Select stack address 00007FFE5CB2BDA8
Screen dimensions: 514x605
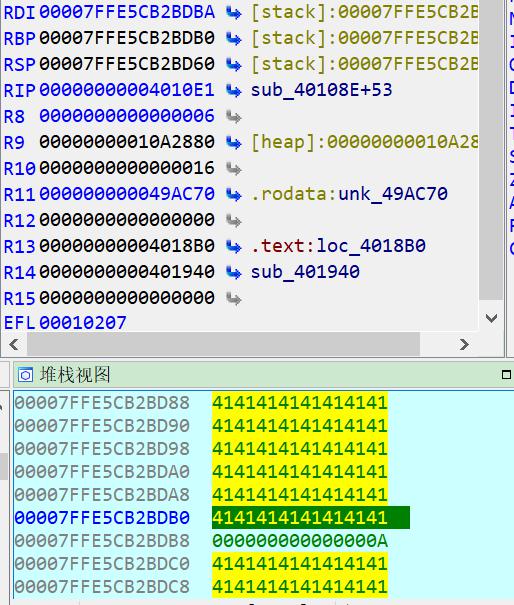(102, 495)
